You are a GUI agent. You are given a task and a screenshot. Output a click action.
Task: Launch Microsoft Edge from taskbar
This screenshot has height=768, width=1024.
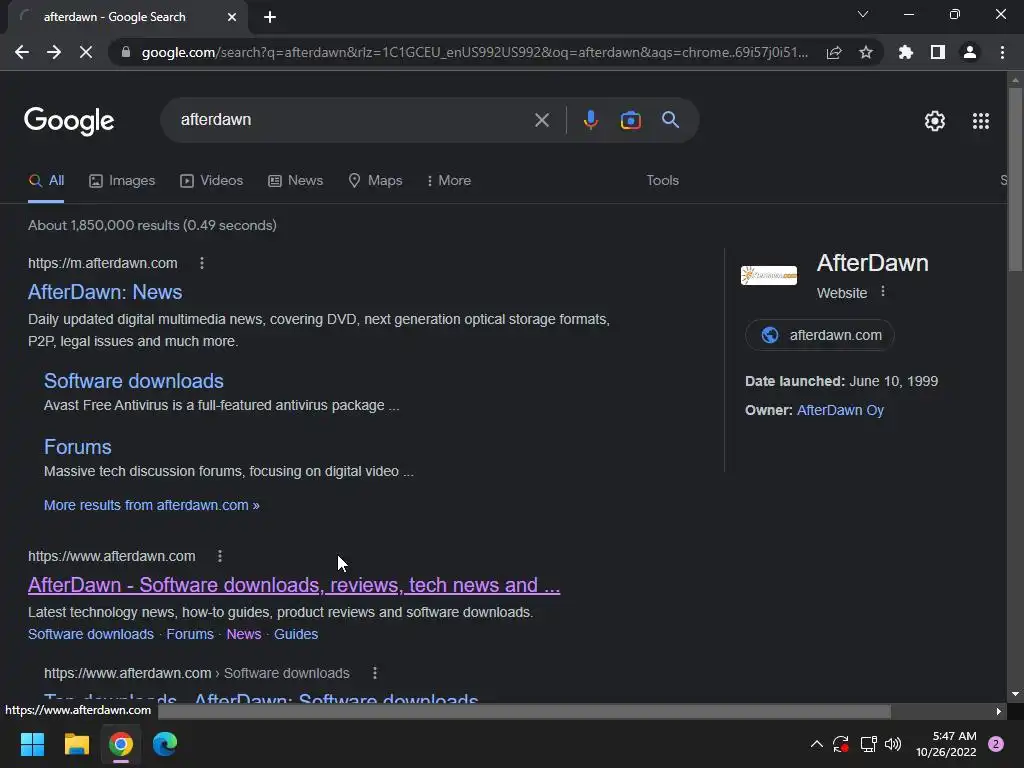tap(165, 744)
